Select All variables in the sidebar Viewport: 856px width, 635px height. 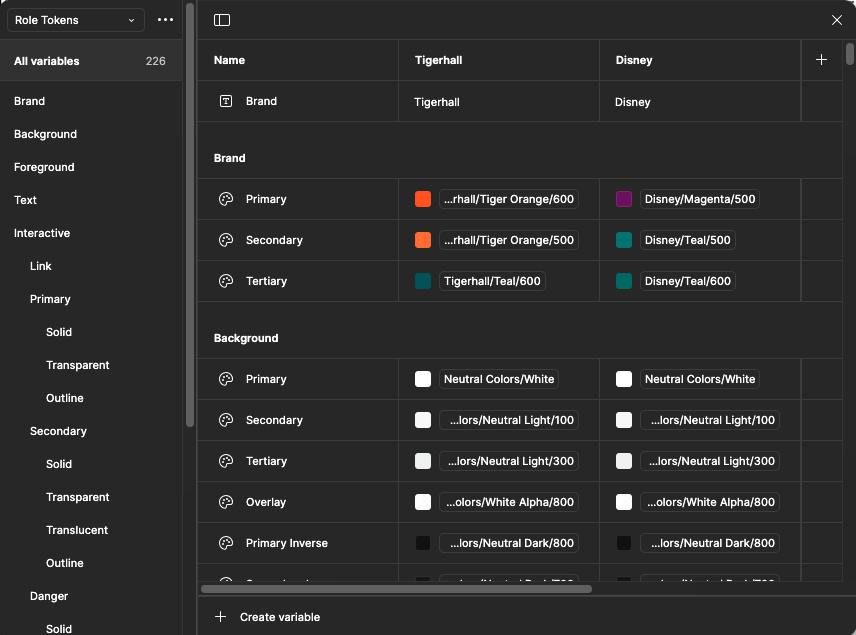(x=47, y=61)
